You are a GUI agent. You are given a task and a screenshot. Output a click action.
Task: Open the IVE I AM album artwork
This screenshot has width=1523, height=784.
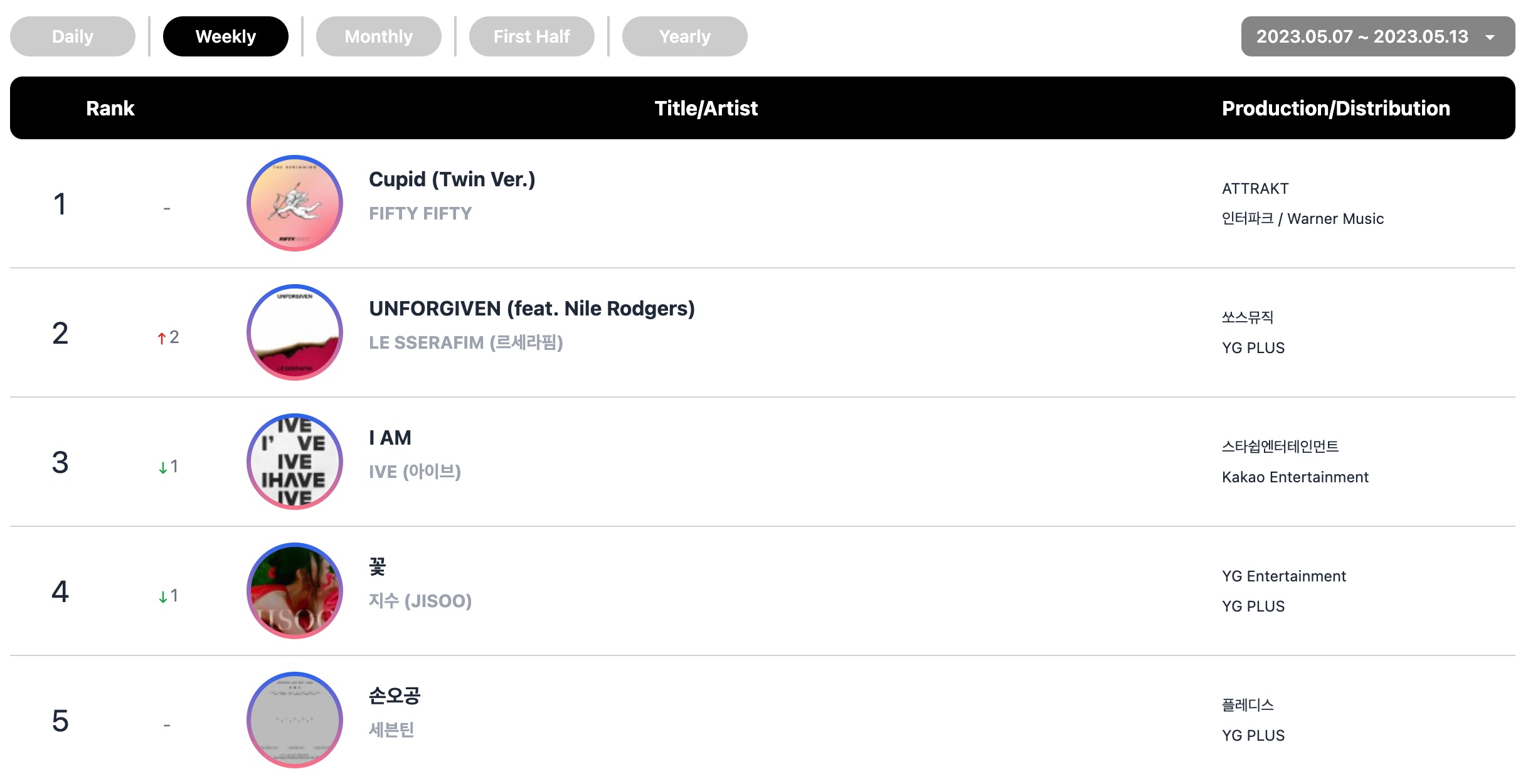click(x=295, y=462)
